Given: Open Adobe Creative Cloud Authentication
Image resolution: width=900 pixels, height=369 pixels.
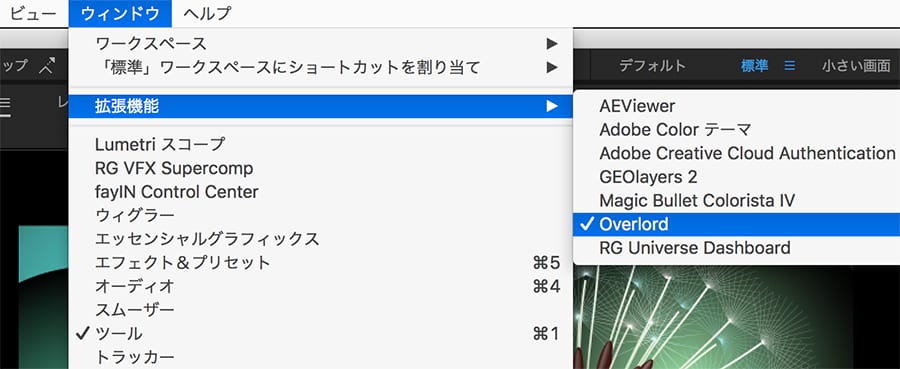Looking at the screenshot, I should 736,153.
